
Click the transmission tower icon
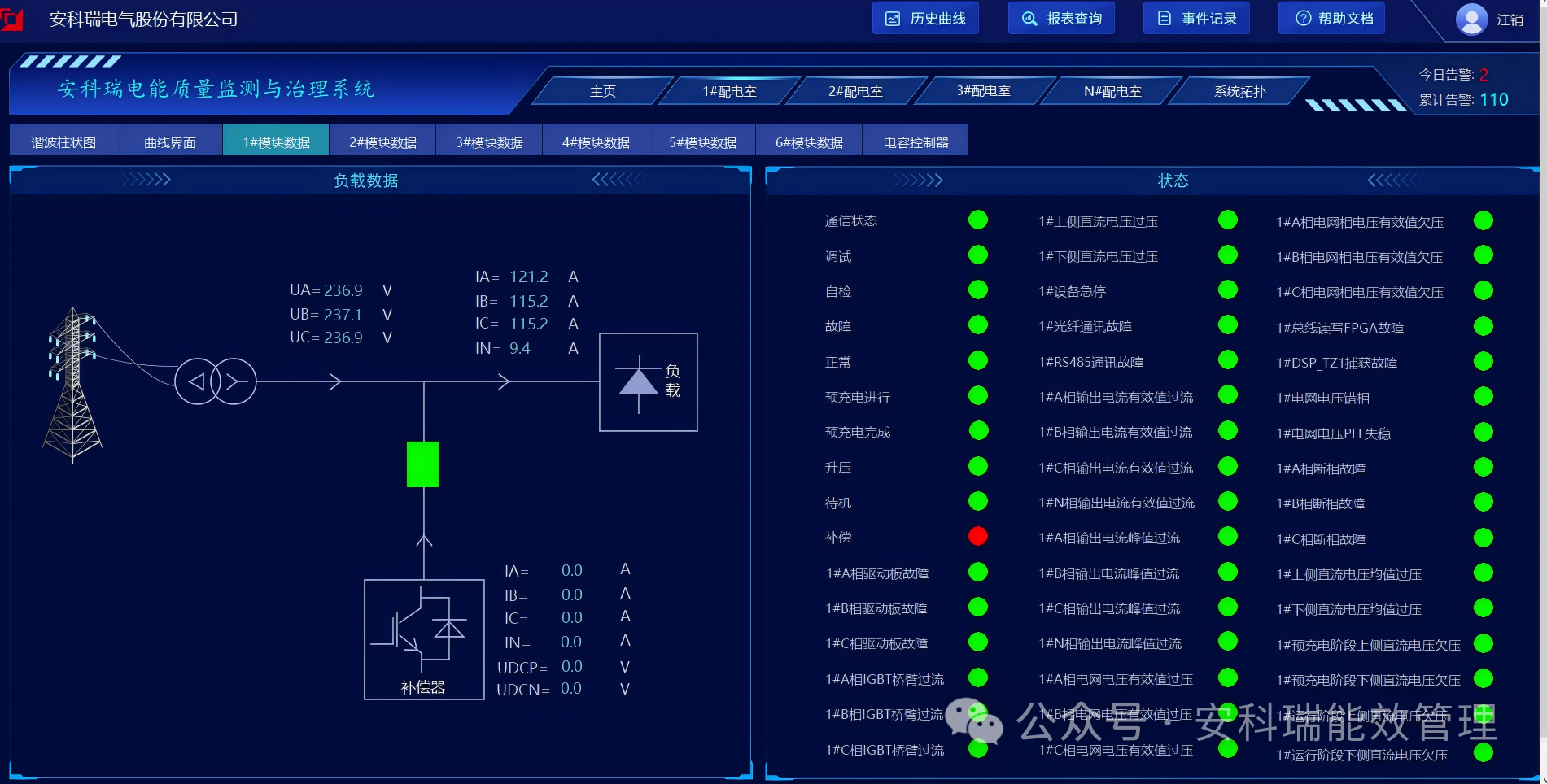click(72, 385)
